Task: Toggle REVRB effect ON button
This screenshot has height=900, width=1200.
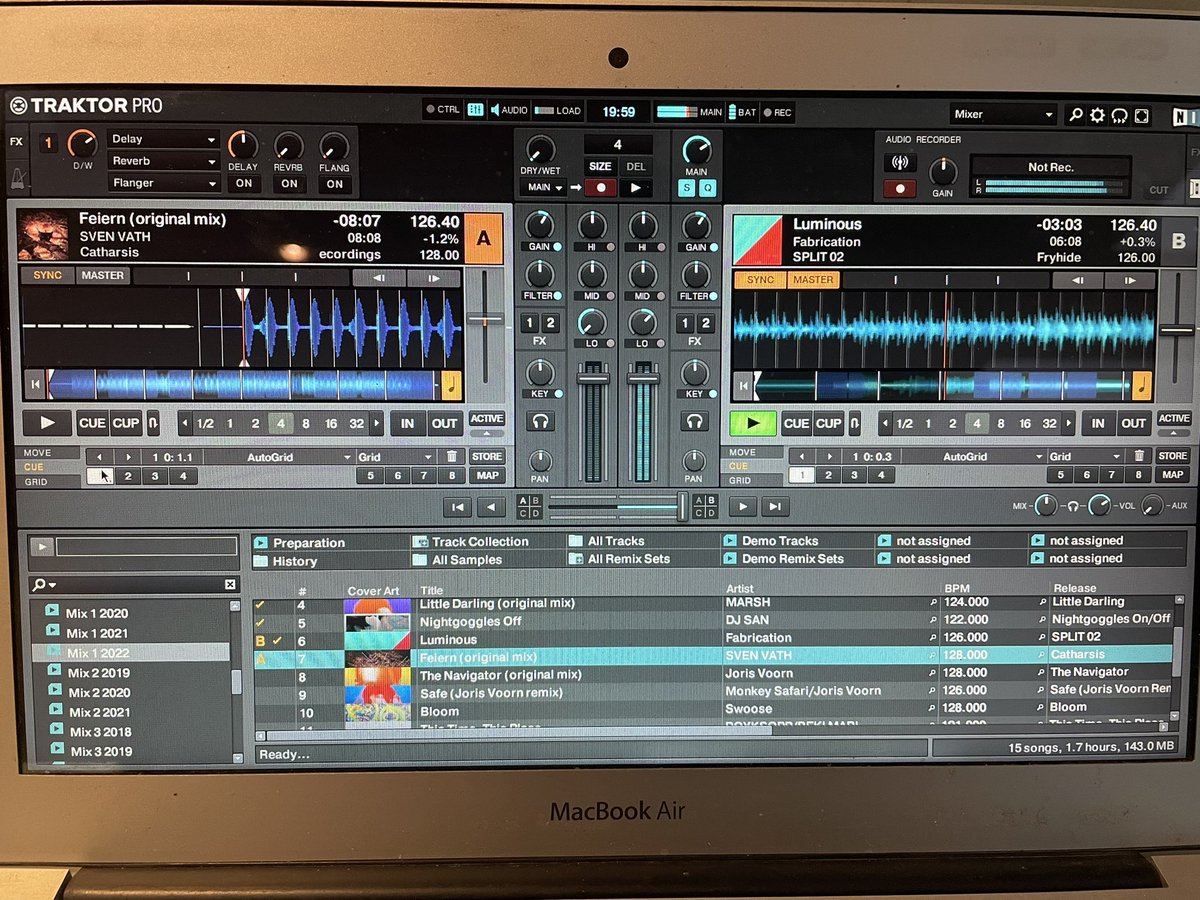Action: 289,184
